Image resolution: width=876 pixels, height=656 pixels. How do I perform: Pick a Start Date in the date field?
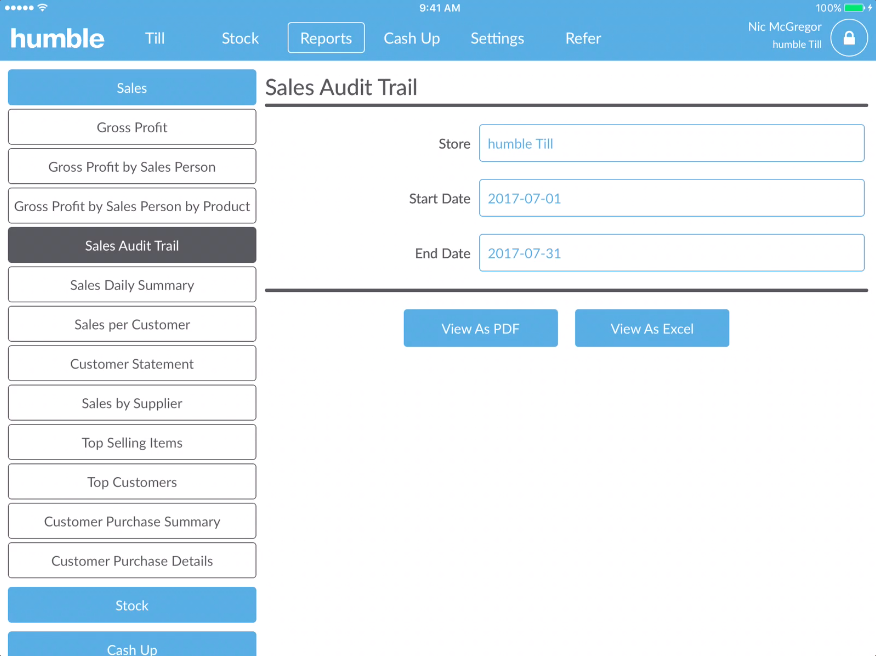click(672, 198)
